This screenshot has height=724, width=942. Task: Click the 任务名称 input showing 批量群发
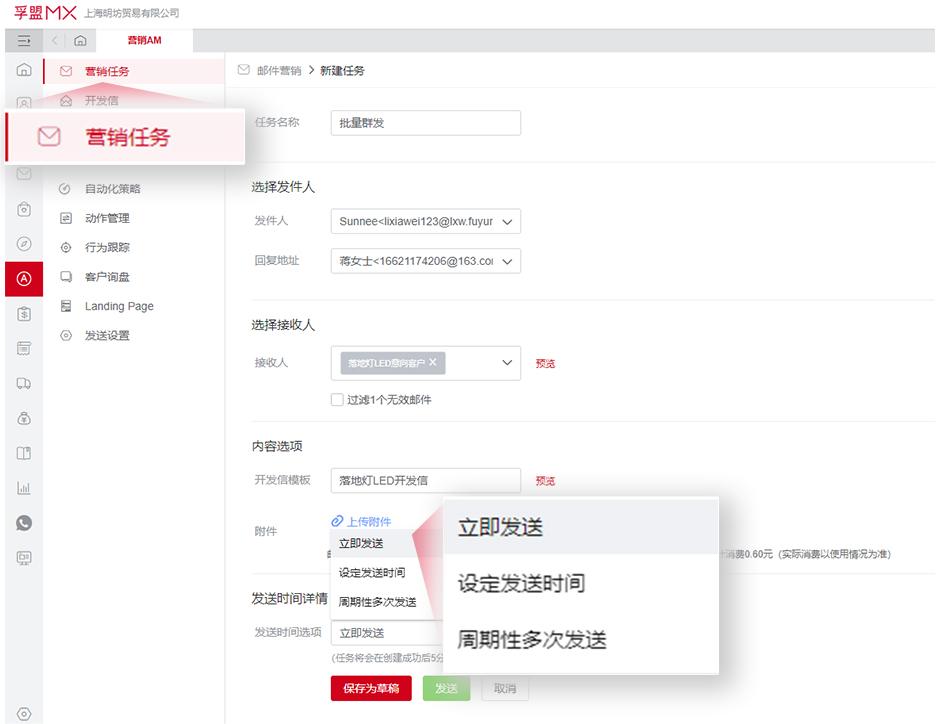click(x=425, y=122)
